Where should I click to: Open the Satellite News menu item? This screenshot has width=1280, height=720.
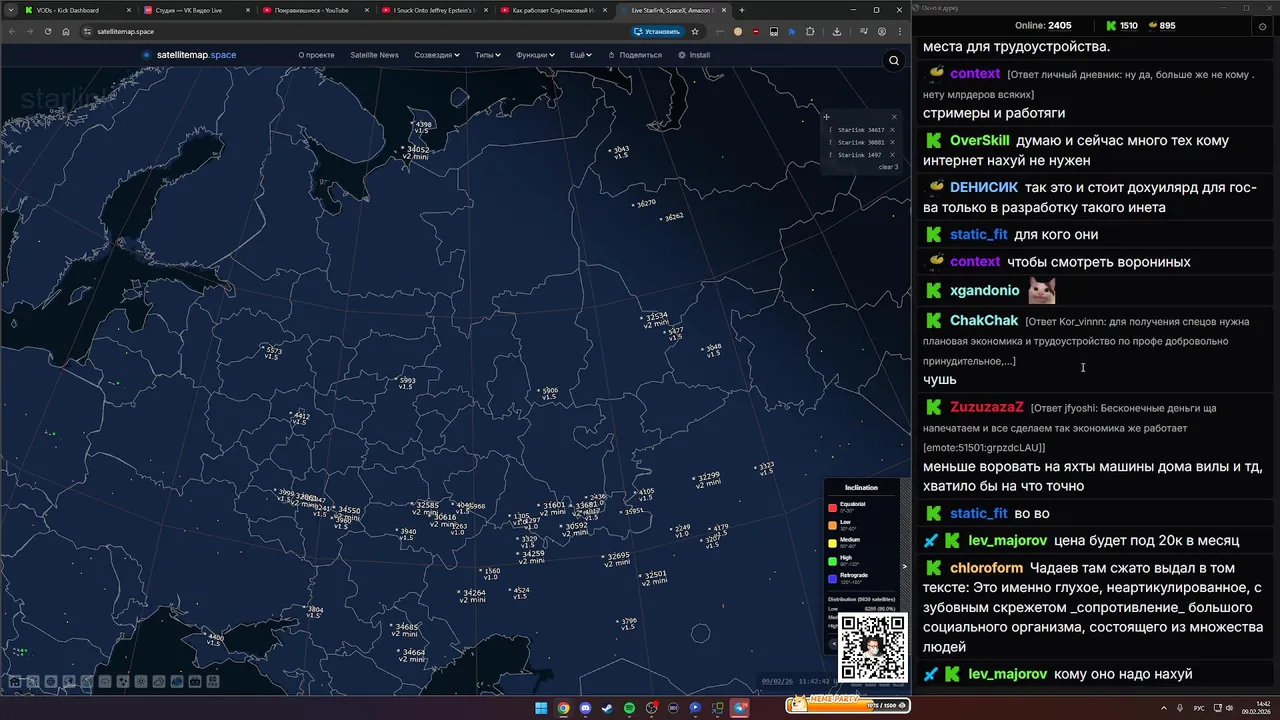pos(374,55)
